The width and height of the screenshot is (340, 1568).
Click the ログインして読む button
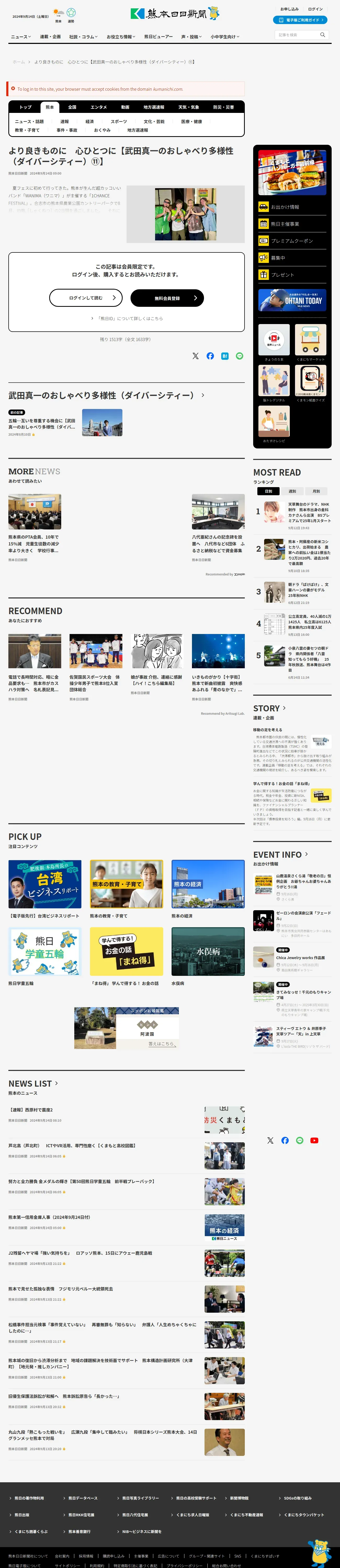coord(86,298)
